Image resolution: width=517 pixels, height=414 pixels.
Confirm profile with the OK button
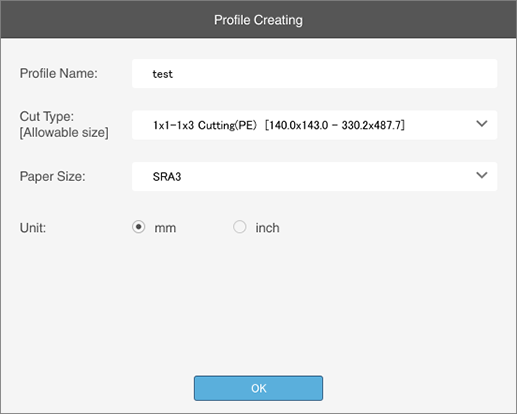click(x=258, y=388)
